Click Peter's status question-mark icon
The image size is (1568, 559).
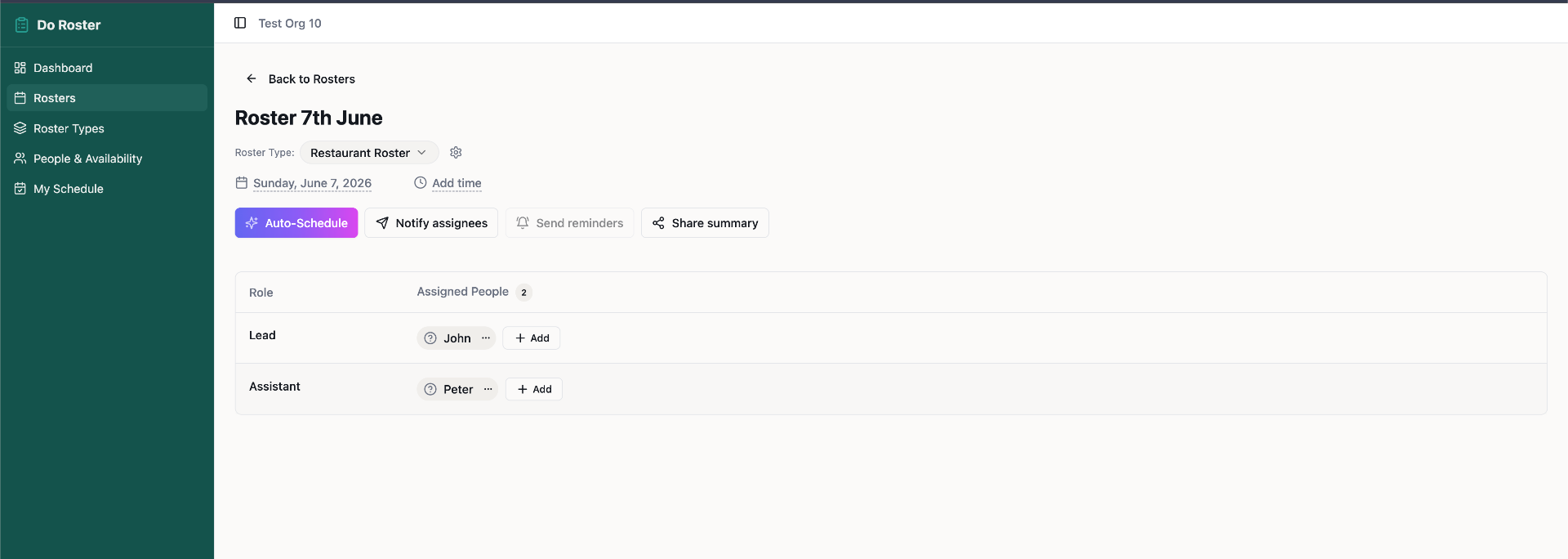(x=430, y=389)
